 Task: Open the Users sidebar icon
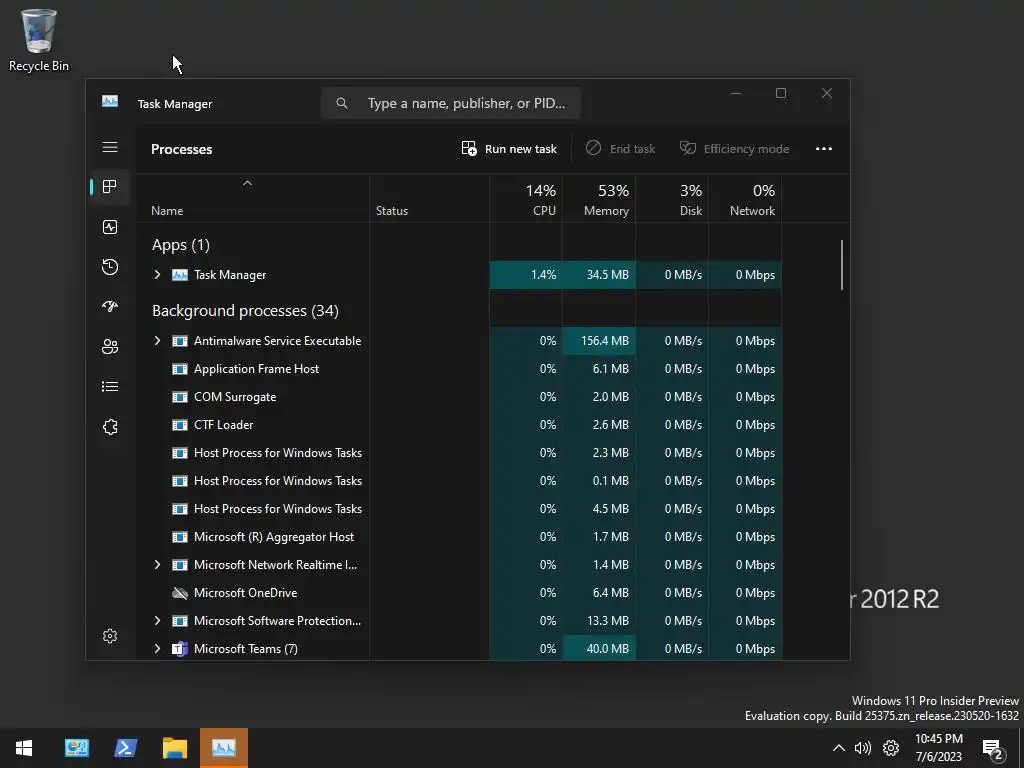(110, 347)
